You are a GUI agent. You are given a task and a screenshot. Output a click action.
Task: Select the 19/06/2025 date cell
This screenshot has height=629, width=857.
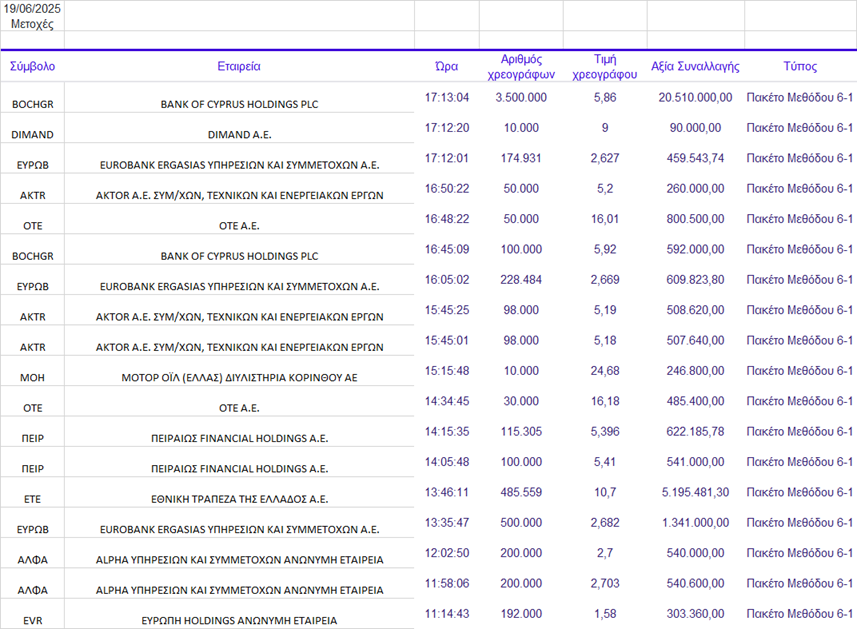click(32, 9)
